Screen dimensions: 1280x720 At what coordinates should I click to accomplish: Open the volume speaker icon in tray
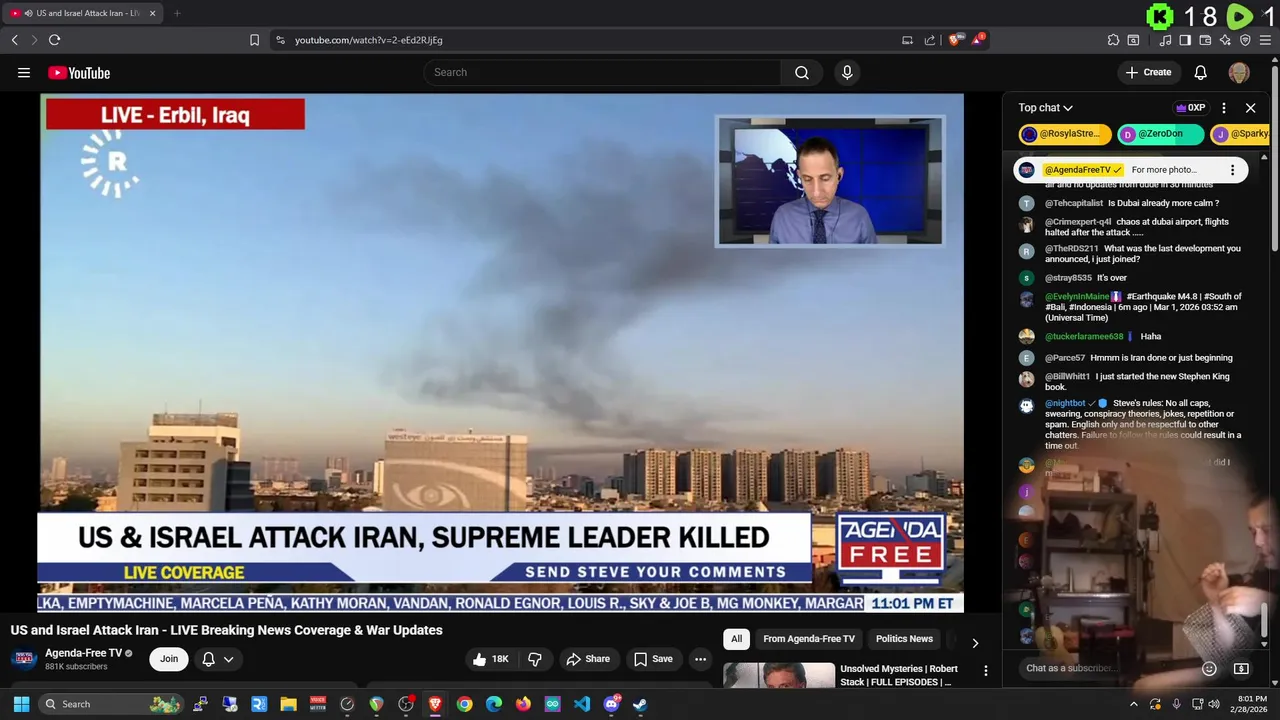(1213, 704)
